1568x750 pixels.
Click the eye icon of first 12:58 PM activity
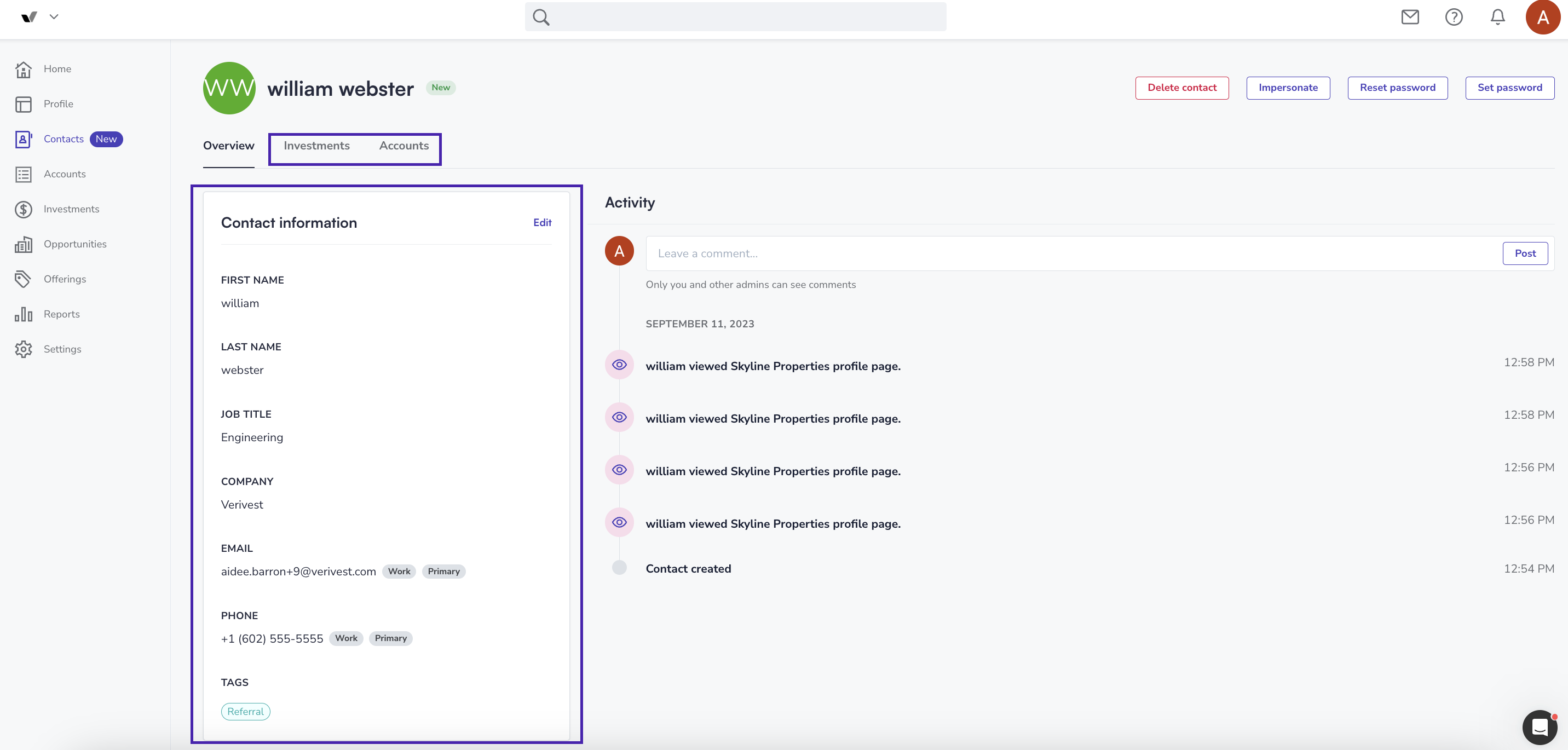click(619, 365)
